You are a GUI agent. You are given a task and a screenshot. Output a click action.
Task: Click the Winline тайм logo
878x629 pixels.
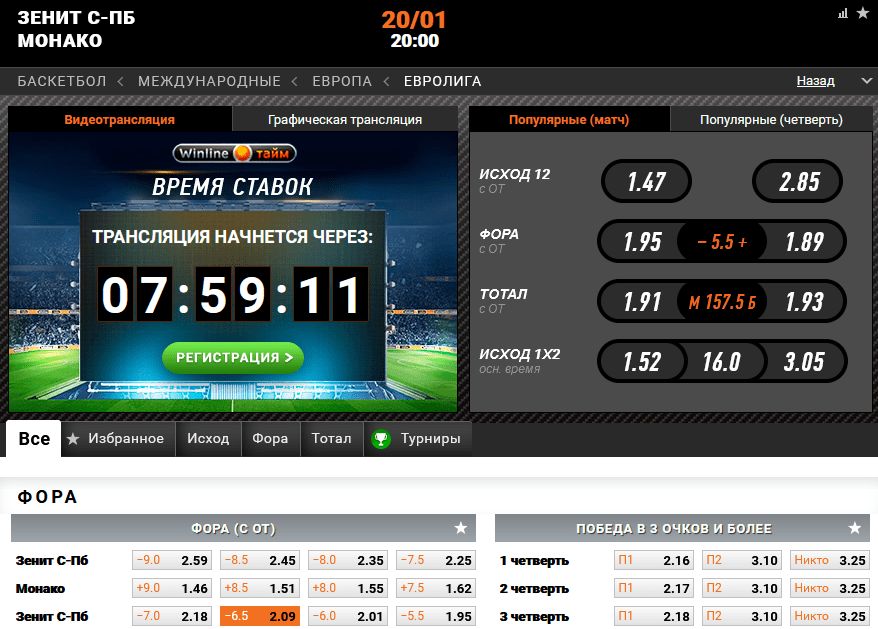[x=234, y=153]
